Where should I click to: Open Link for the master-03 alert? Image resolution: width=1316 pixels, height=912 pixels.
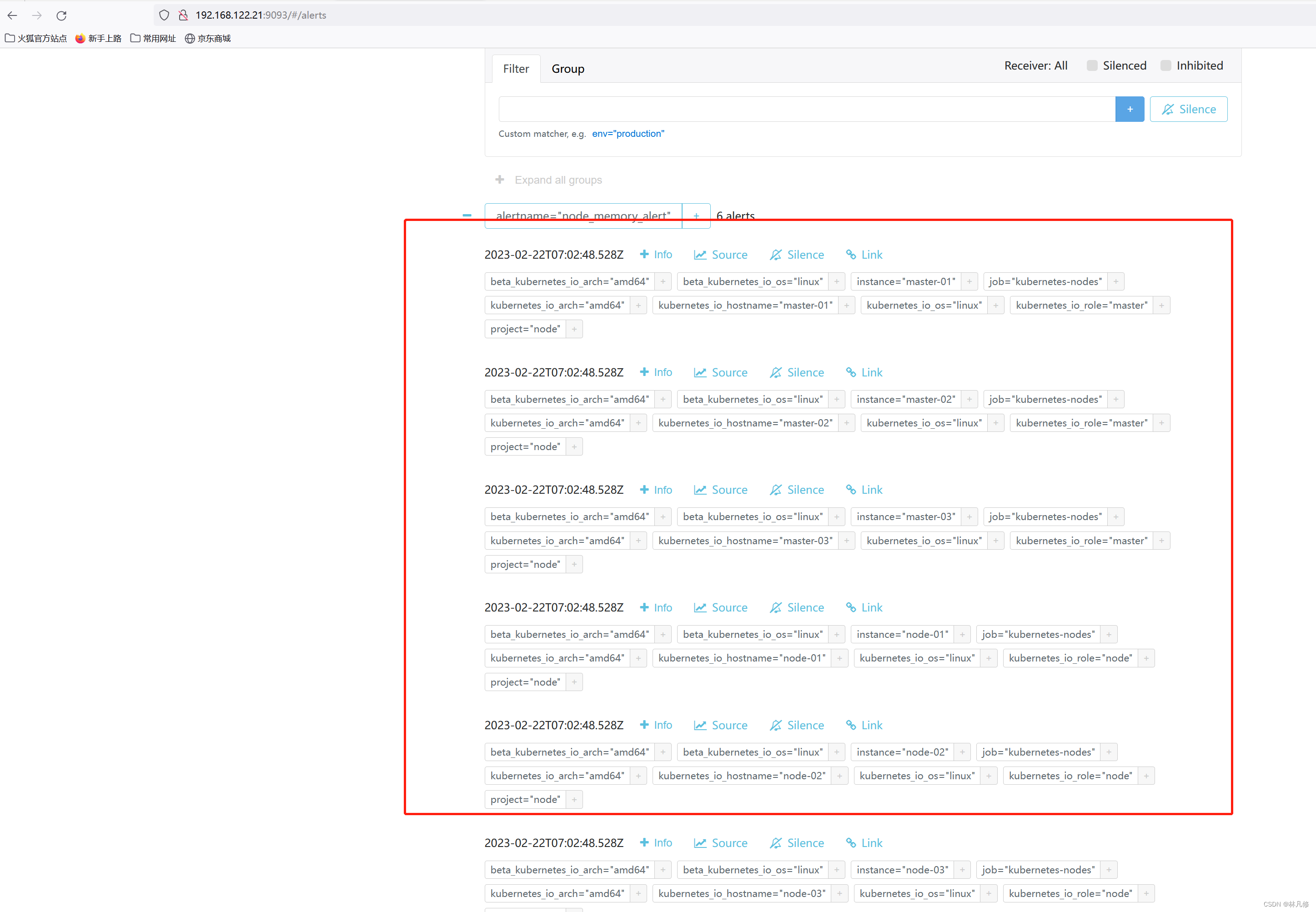(864, 490)
